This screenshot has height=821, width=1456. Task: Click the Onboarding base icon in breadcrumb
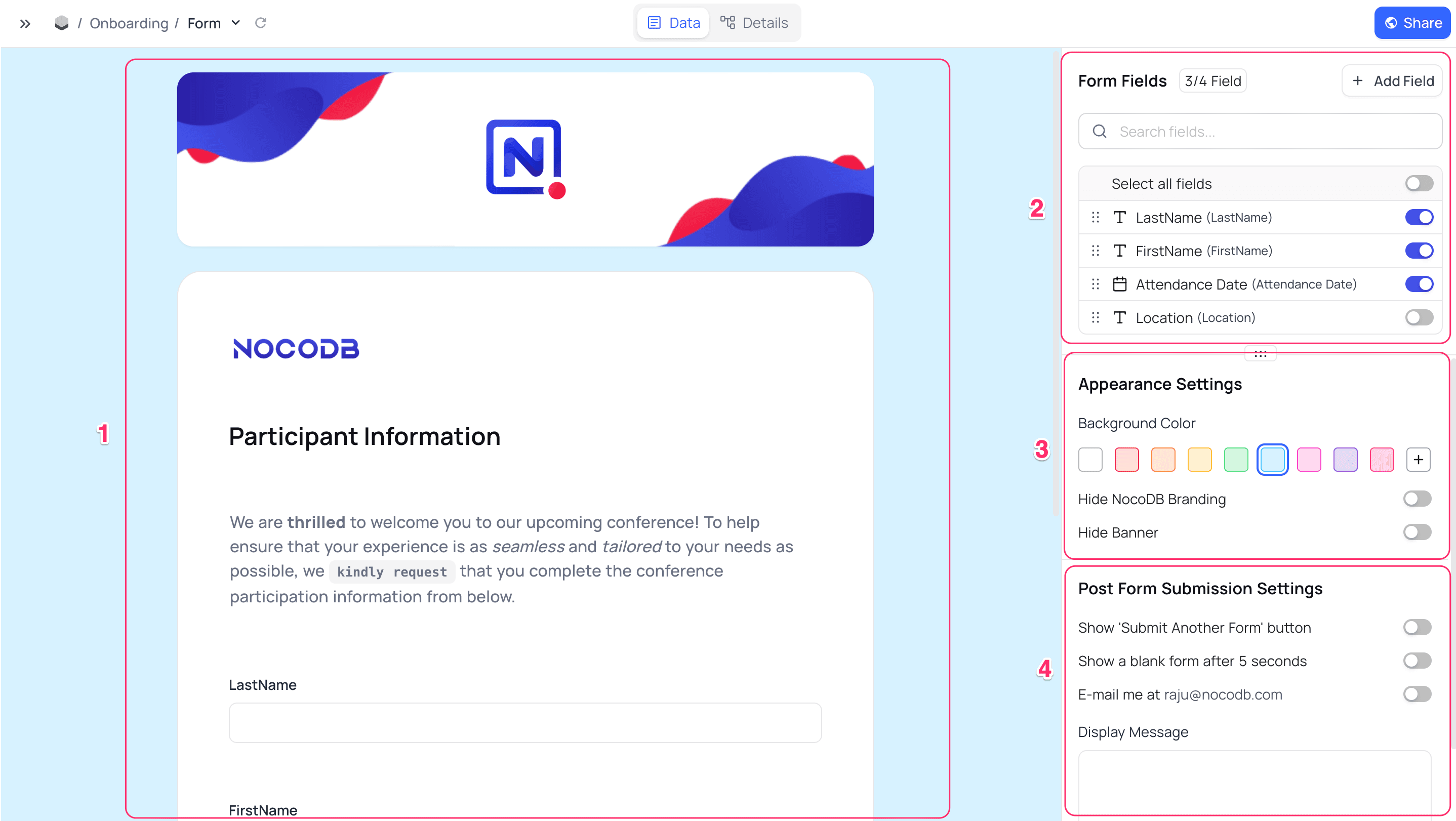61,23
